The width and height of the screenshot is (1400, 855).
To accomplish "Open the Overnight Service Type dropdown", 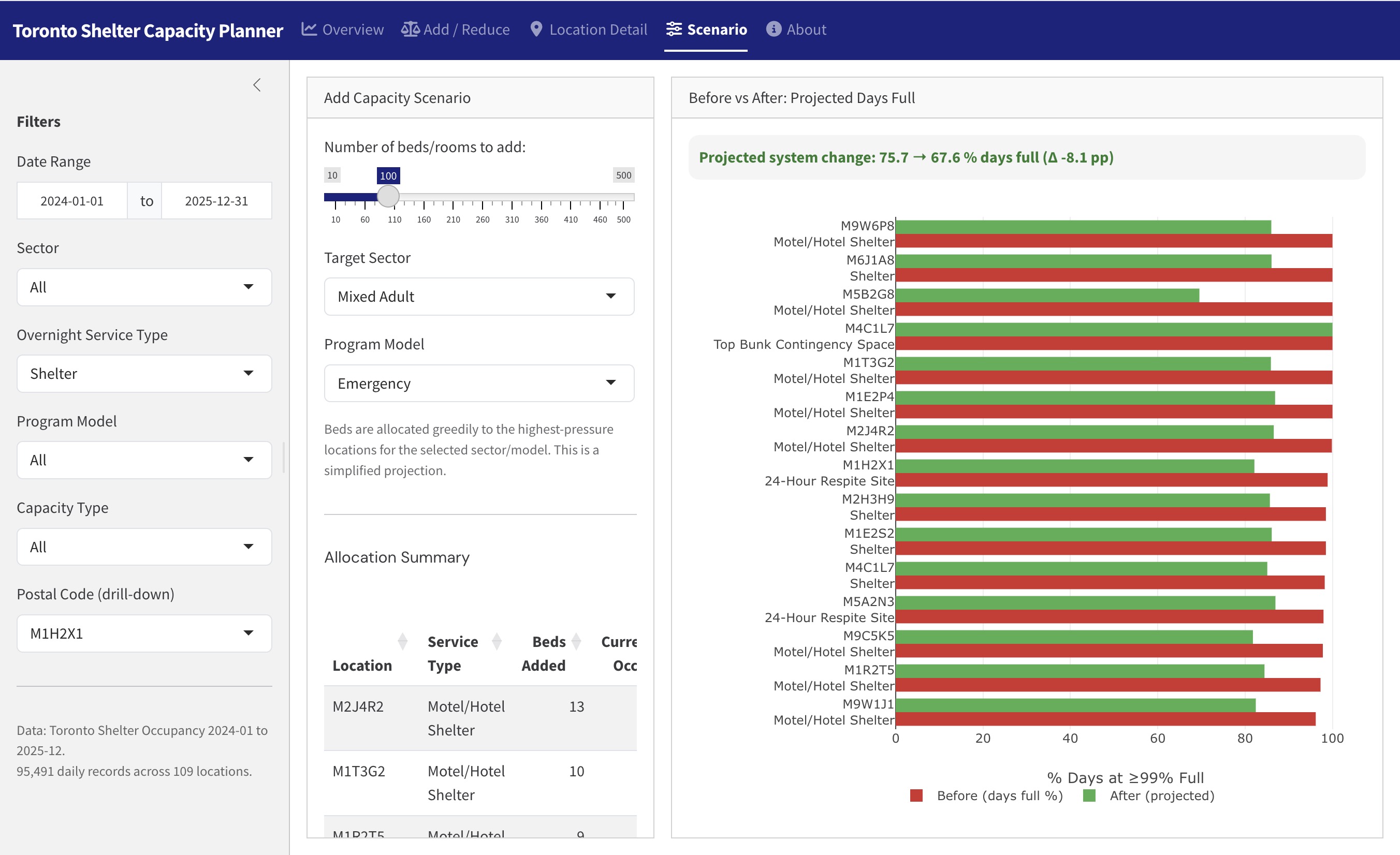I will [x=144, y=373].
